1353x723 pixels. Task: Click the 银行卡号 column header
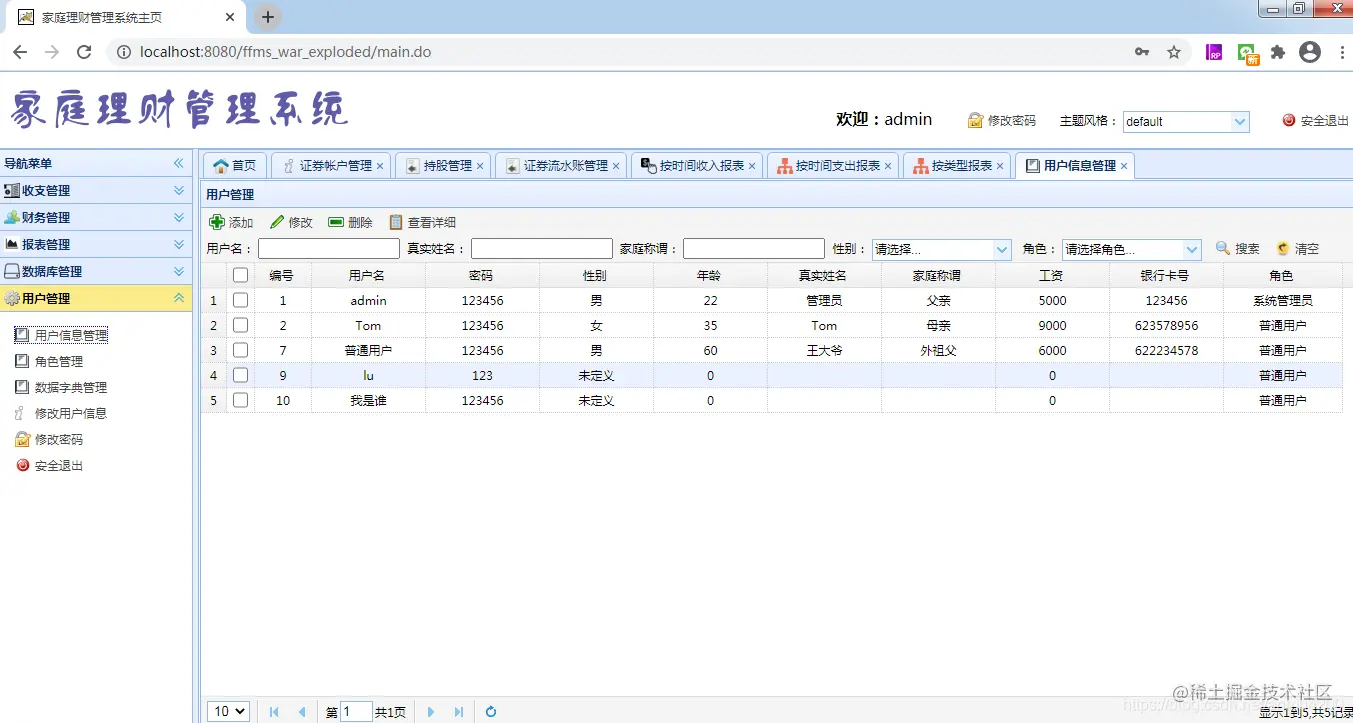1165,275
